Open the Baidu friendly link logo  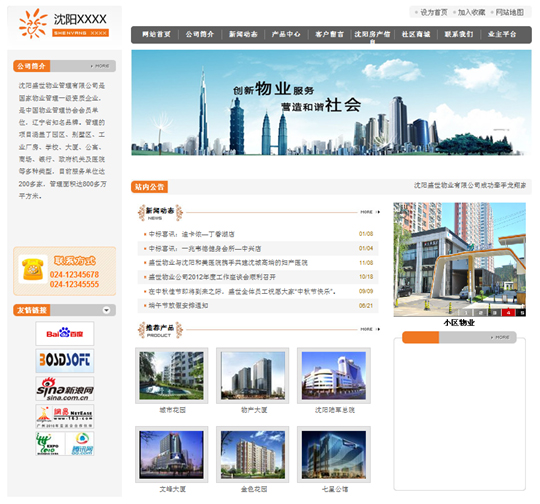(x=65, y=333)
